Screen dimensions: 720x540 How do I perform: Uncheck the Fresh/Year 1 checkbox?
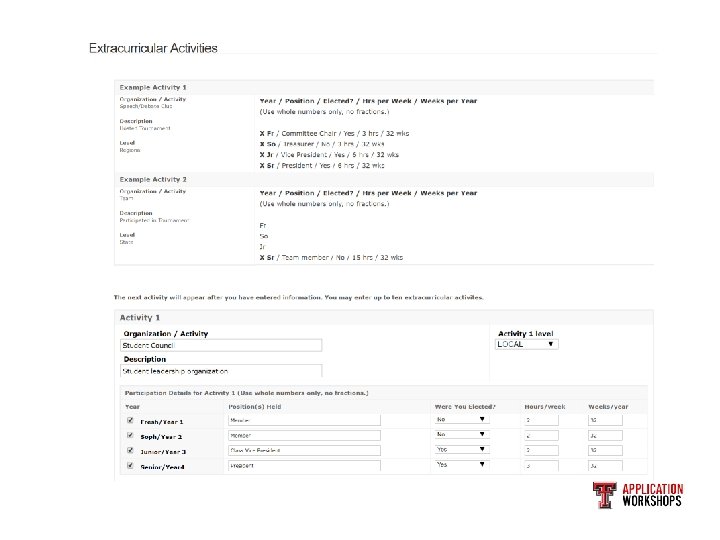(129, 421)
